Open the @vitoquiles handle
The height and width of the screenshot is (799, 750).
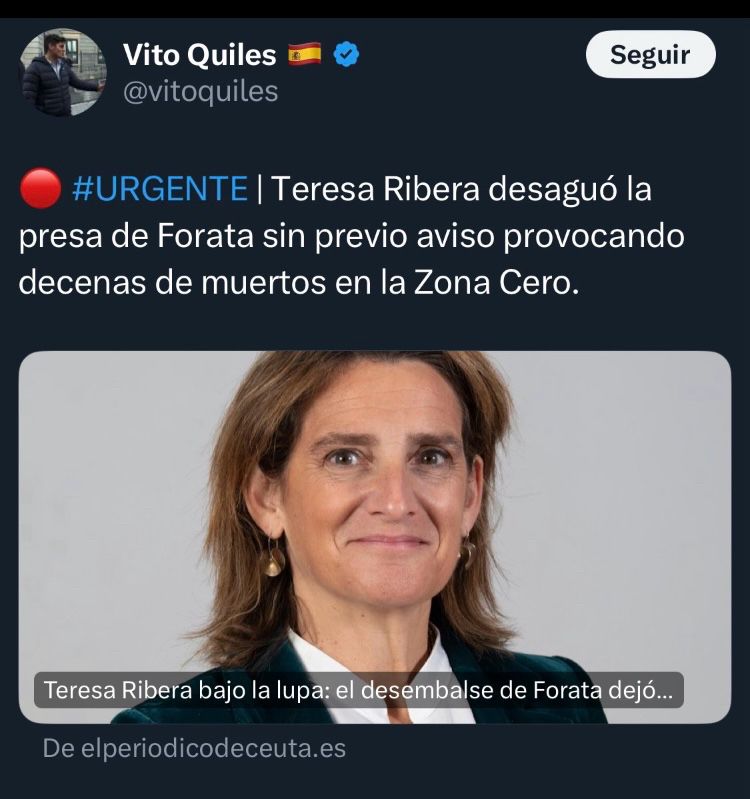[201, 92]
